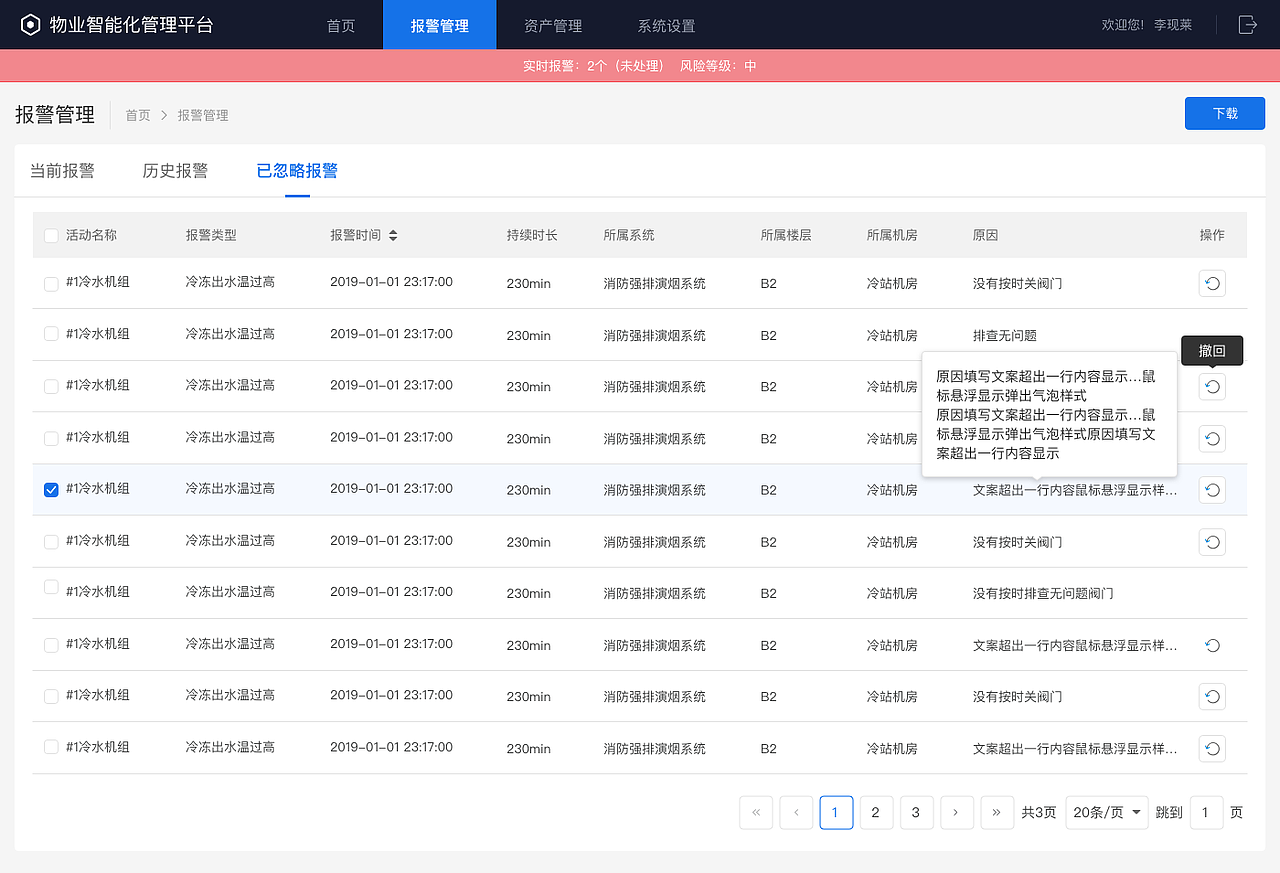Viewport: 1280px width, 873px height.
Task: Click the 撤回 icon on the last table row
Action: [x=1212, y=748]
